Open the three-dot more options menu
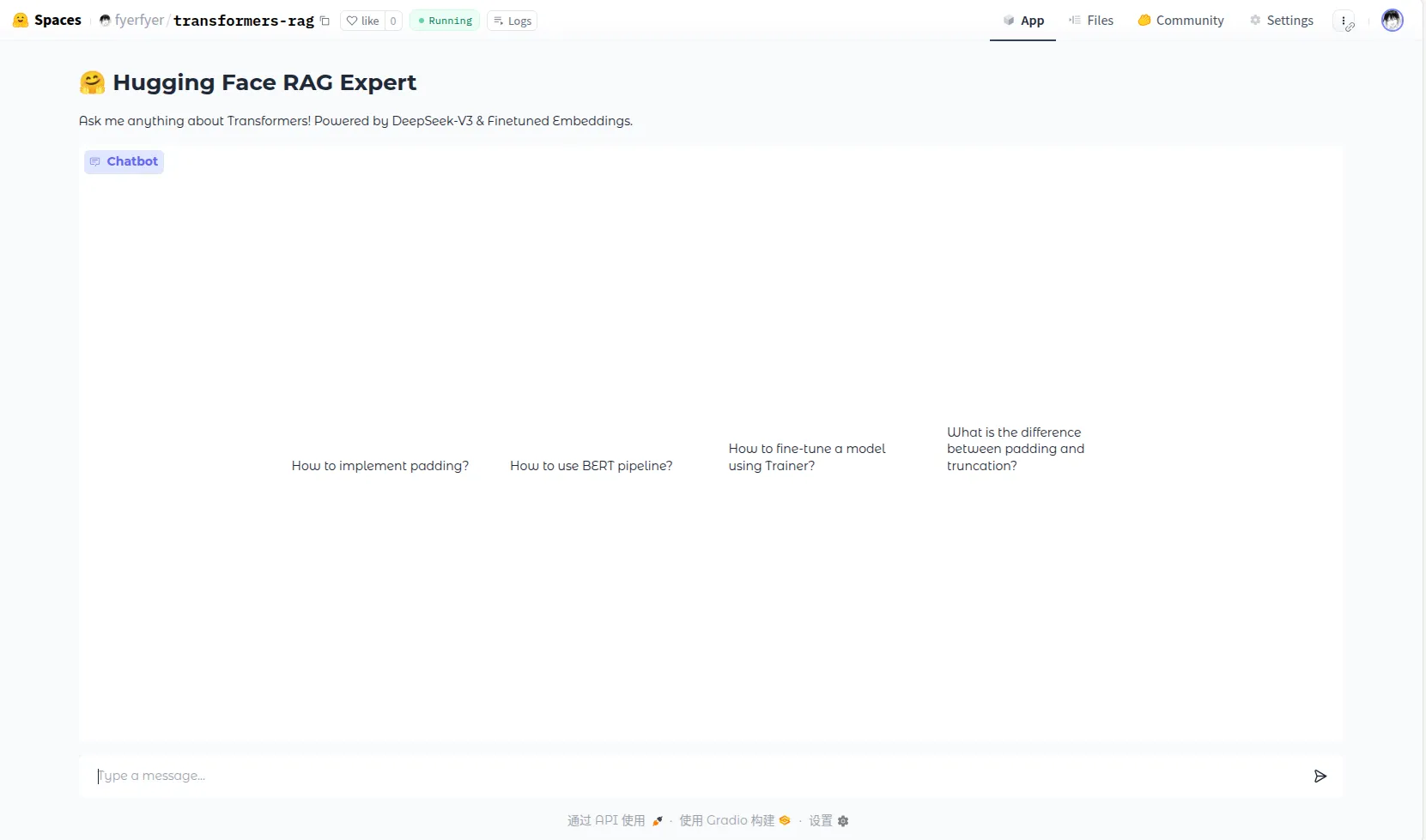 1344,21
